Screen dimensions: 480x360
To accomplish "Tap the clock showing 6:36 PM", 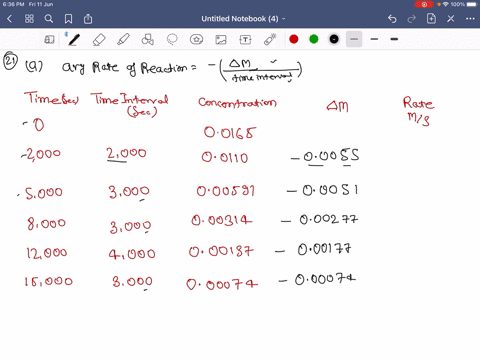I will [13, 4].
